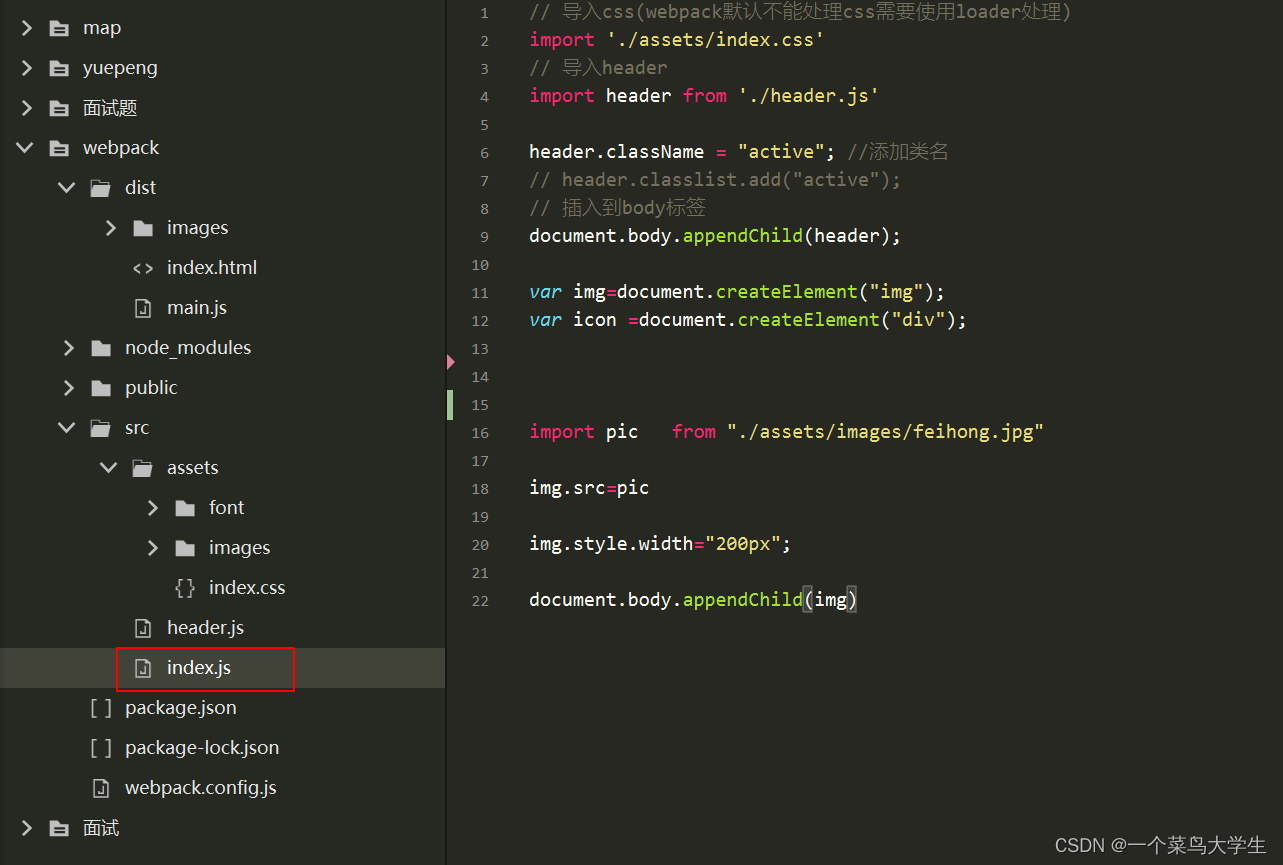Select the font folder label

point(226,508)
